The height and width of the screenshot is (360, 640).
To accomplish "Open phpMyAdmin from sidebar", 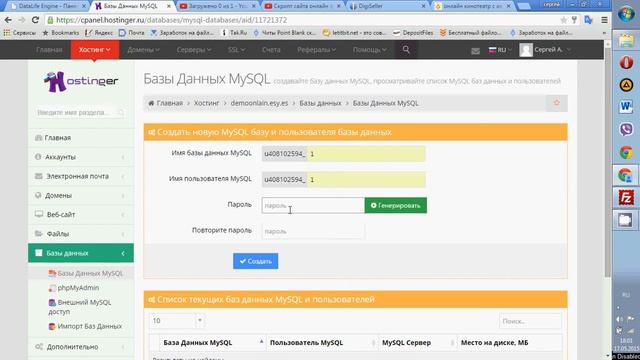I will tap(78, 288).
